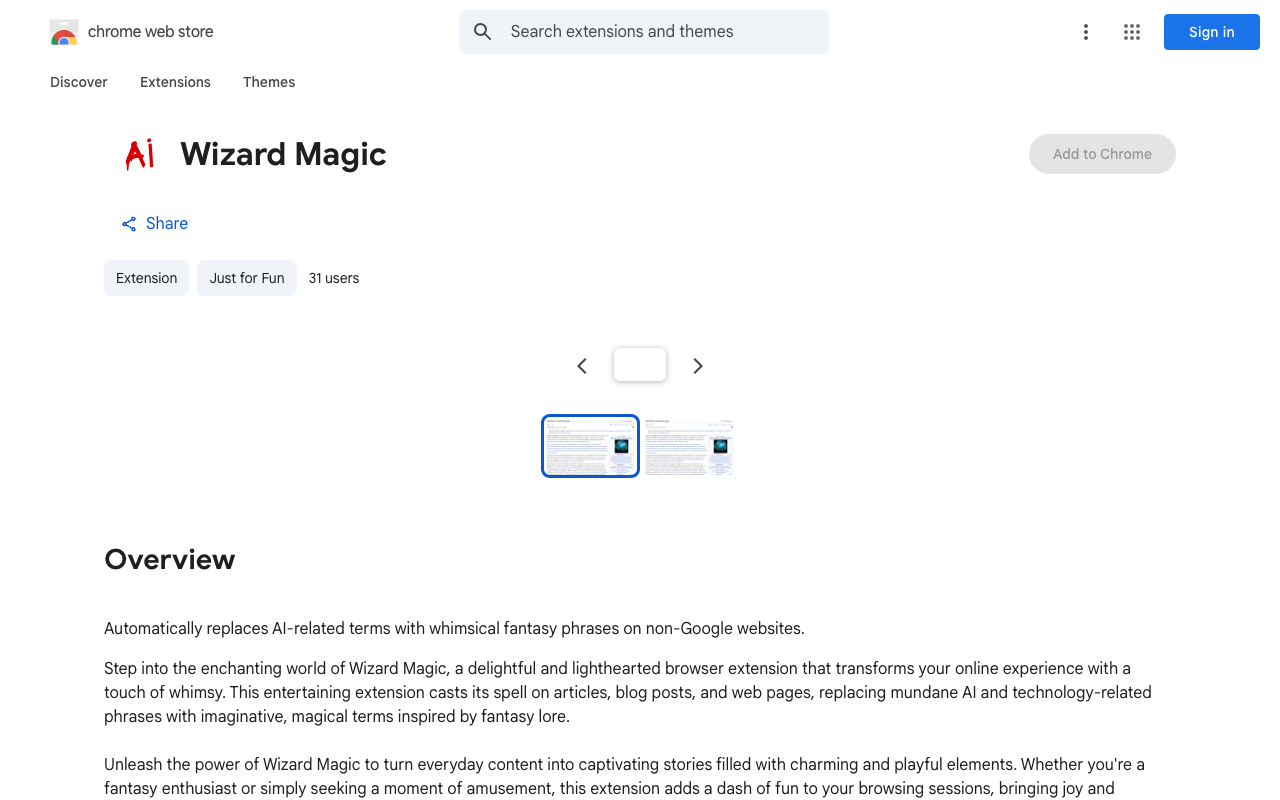Screen dimensions: 1280x800
Task: Open the Themes tab
Action: tap(269, 82)
